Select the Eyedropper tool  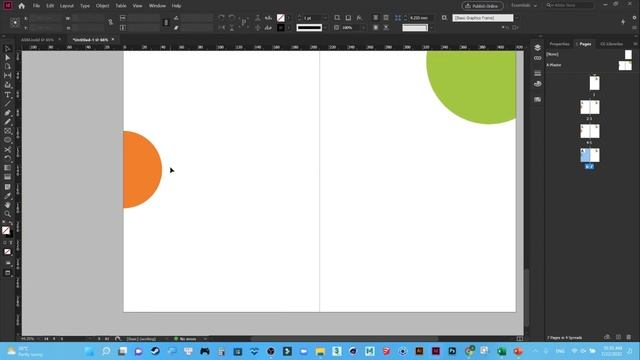(7, 196)
